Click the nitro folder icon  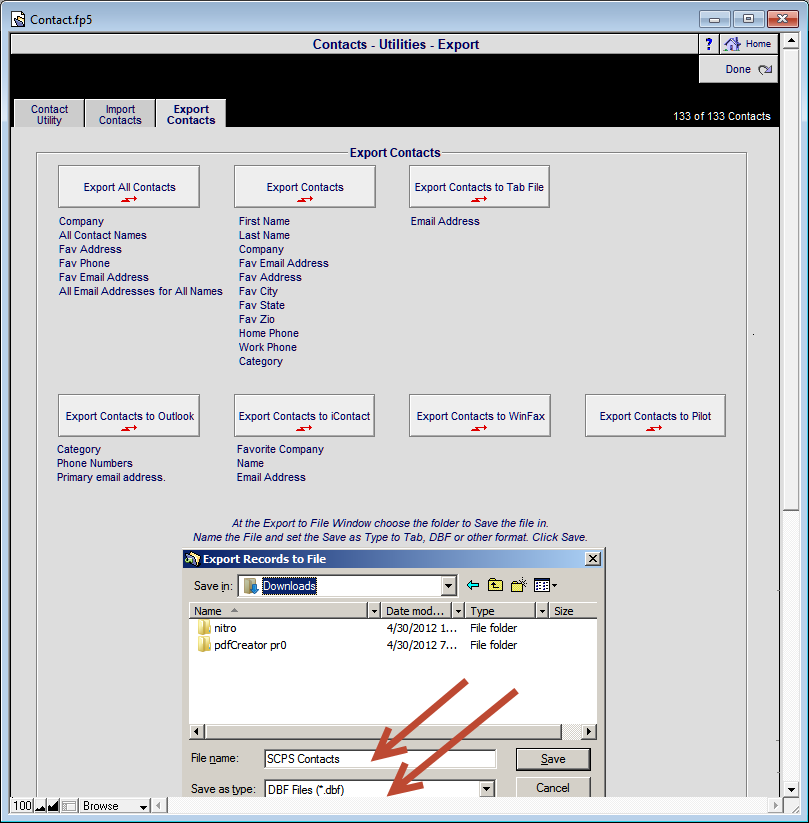(x=204, y=628)
